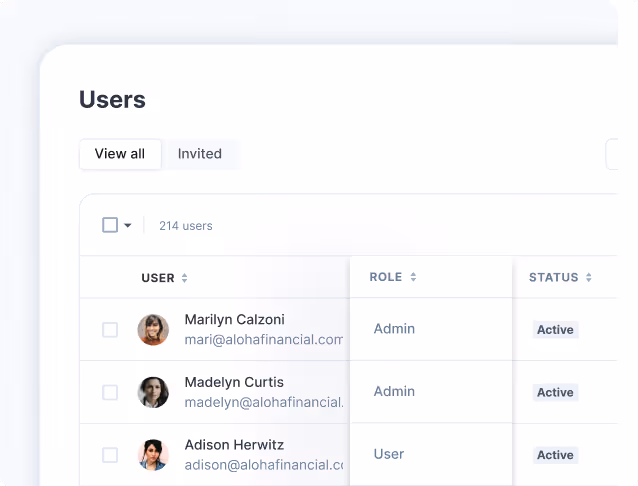Click Active status badge for Adison Herwitz
Image resolution: width=638 pixels, height=486 pixels.
[x=555, y=455]
